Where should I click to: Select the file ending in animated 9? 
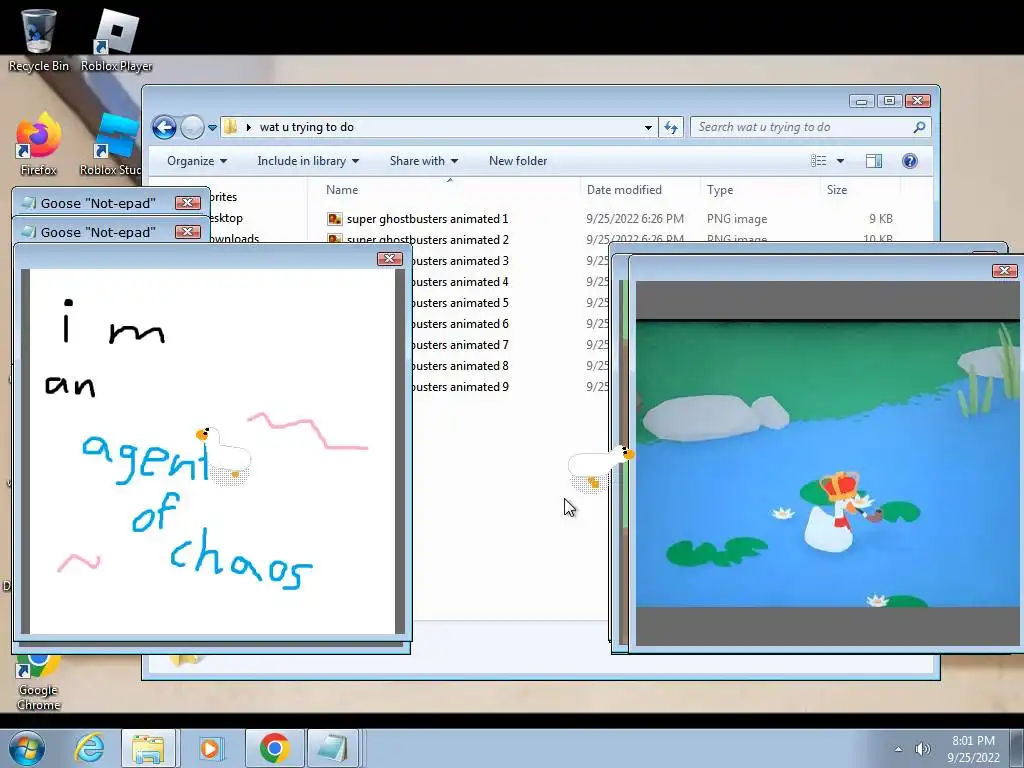(460, 387)
